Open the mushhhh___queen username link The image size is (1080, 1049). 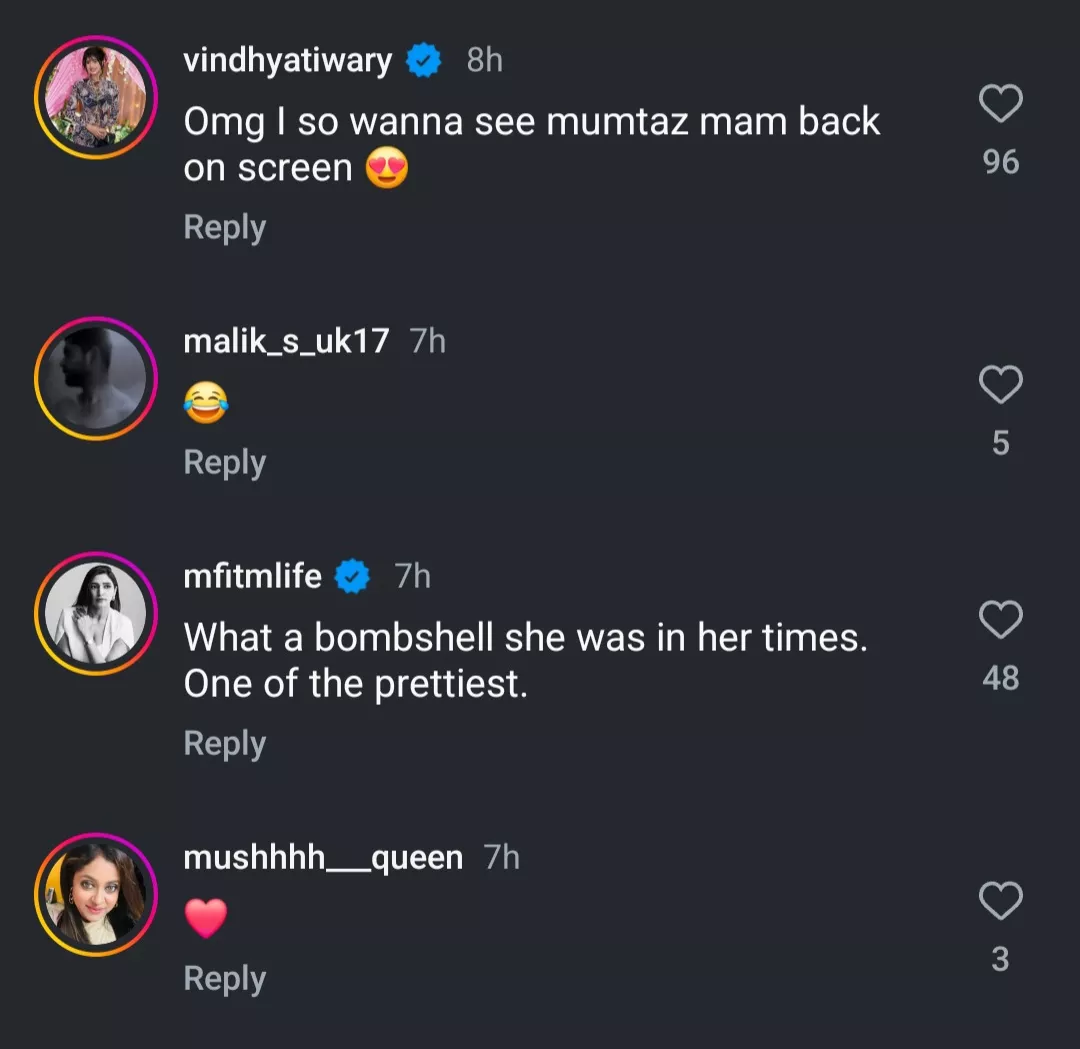coord(323,858)
